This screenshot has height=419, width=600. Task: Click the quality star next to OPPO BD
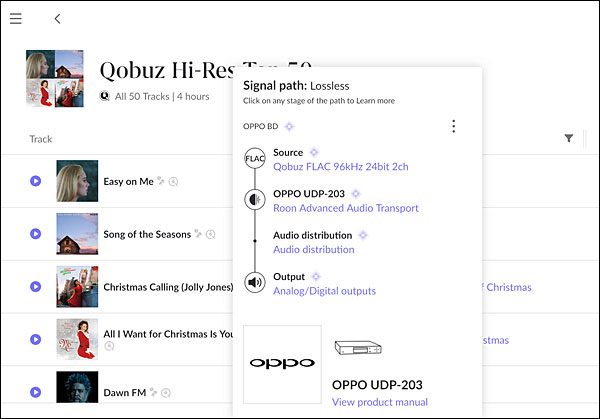pos(289,126)
